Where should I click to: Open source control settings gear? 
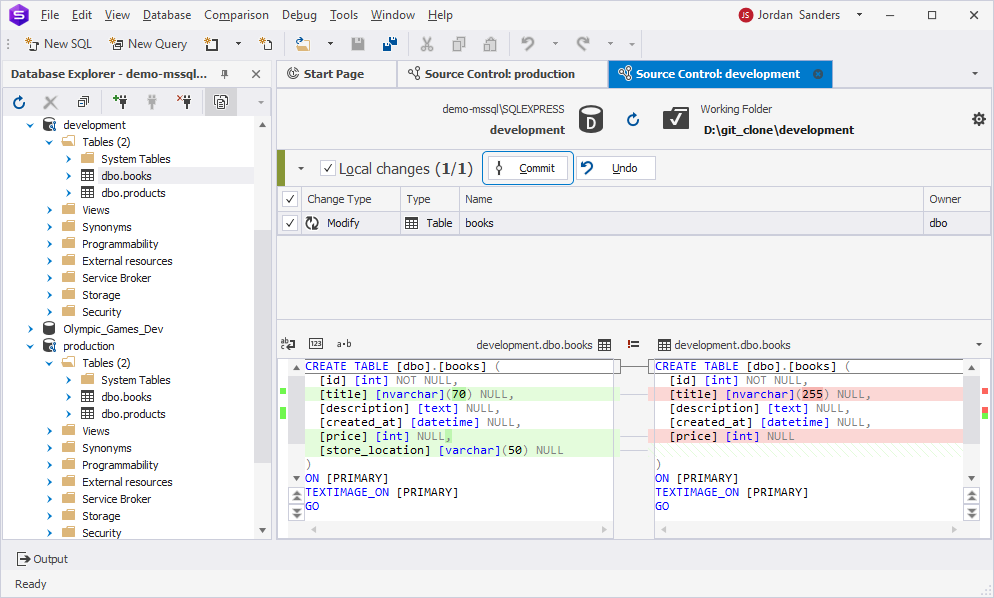tap(979, 119)
